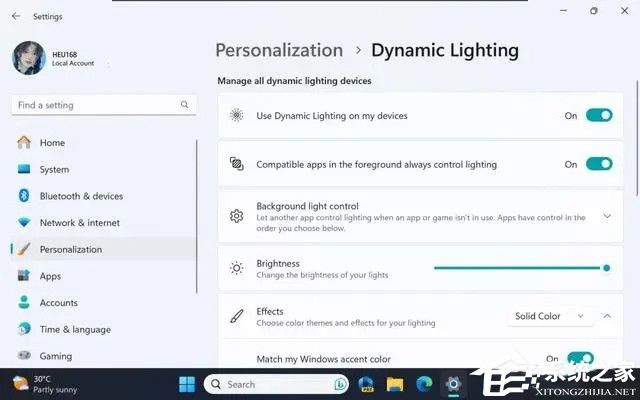
Task: Open Apps settings in the sidebar
Action: tap(104, 276)
